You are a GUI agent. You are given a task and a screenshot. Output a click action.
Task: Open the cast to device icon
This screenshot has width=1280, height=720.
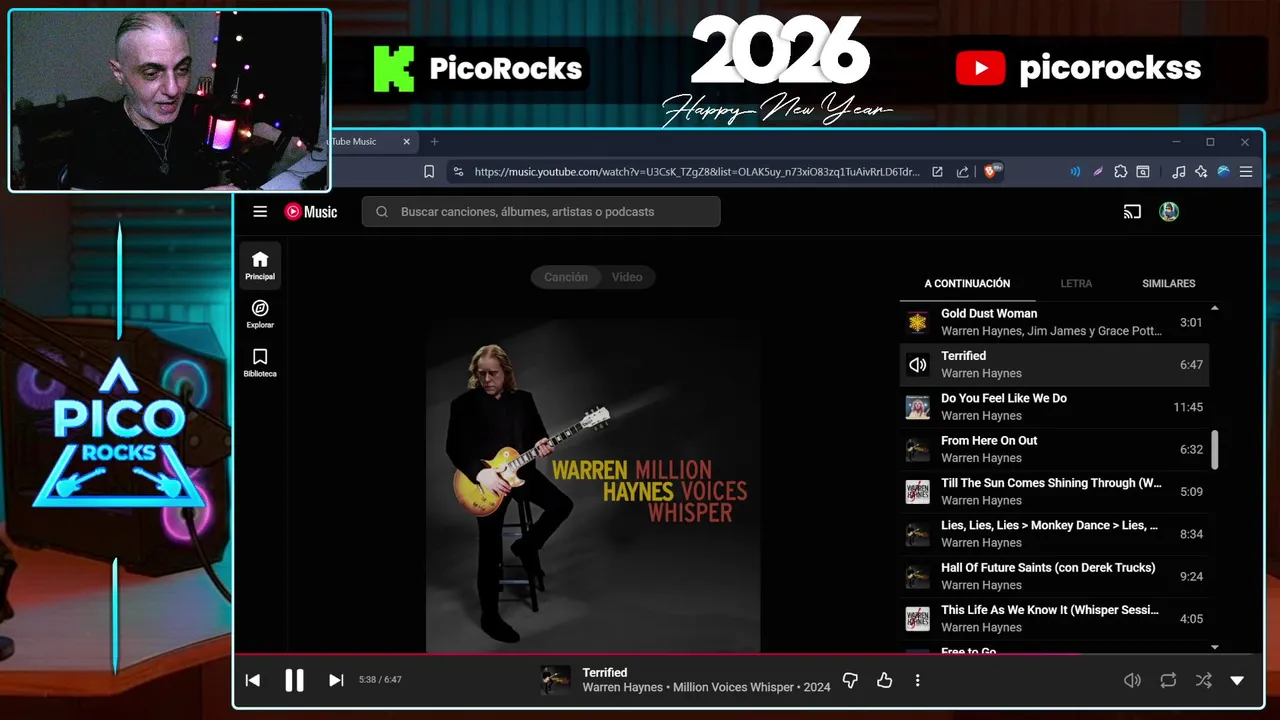coord(1132,211)
